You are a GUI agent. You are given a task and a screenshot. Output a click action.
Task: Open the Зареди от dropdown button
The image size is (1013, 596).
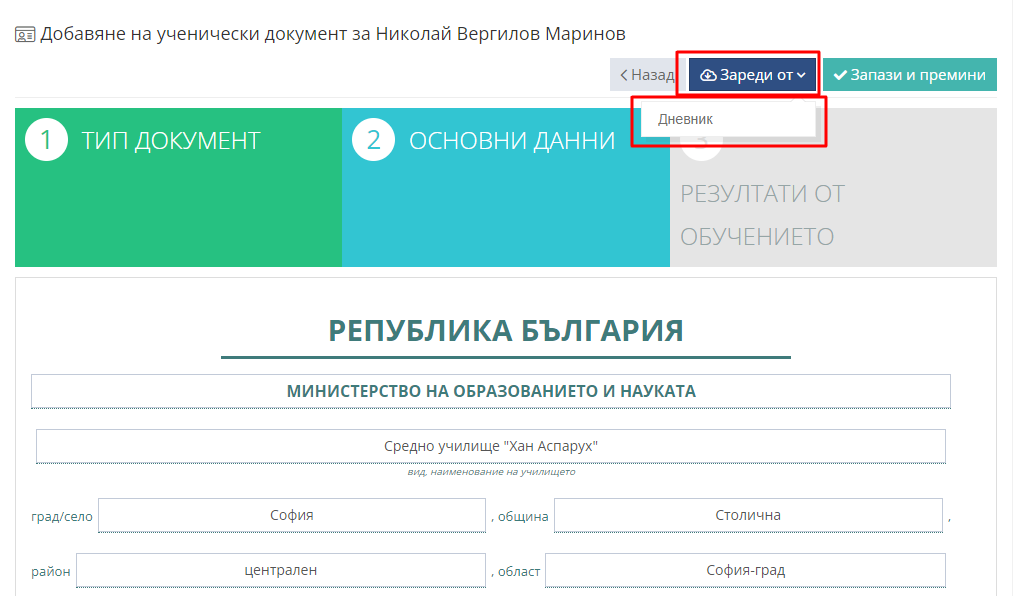(x=753, y=75)
